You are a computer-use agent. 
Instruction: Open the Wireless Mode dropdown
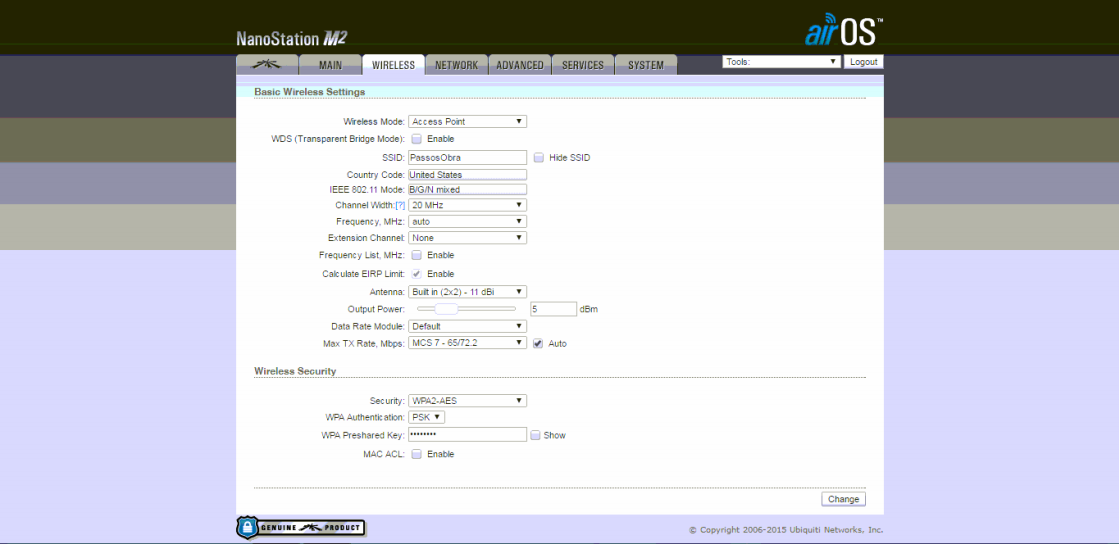tap(467, 122)
